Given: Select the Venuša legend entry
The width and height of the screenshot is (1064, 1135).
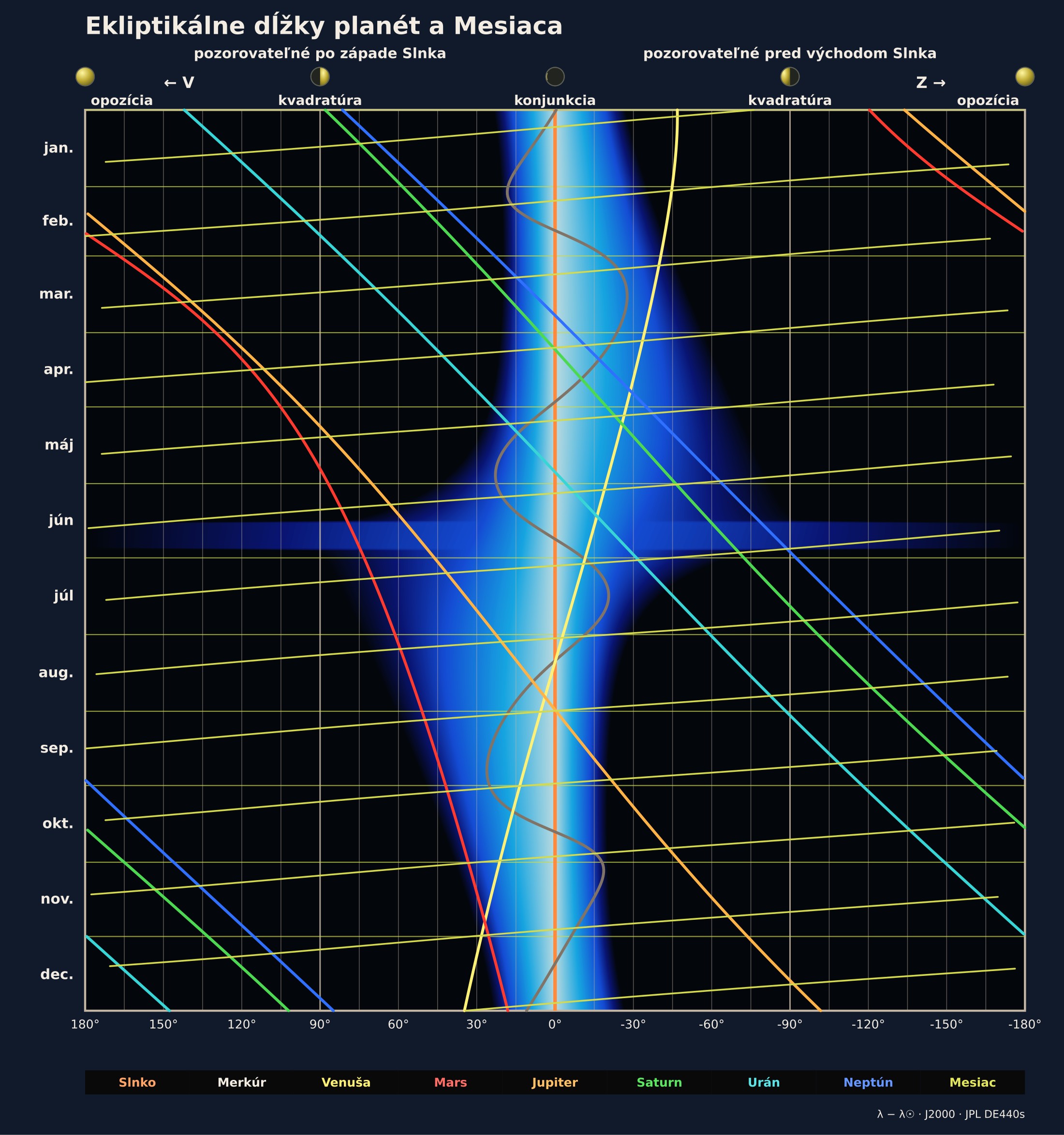Looking at the screenshot, I should click(x=346, y=1082).
